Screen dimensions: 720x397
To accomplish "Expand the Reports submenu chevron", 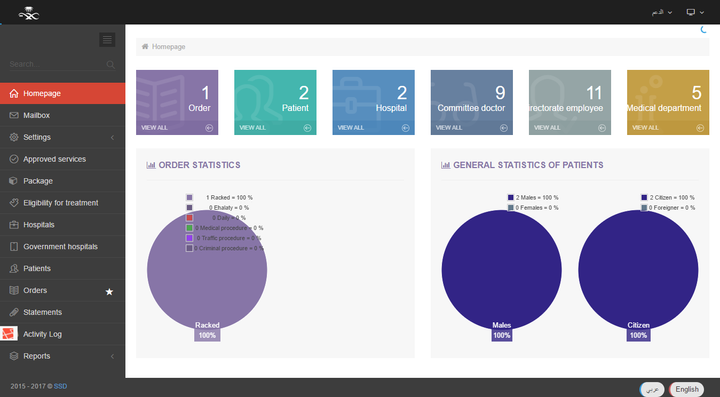I will click(x=112, y=357).
